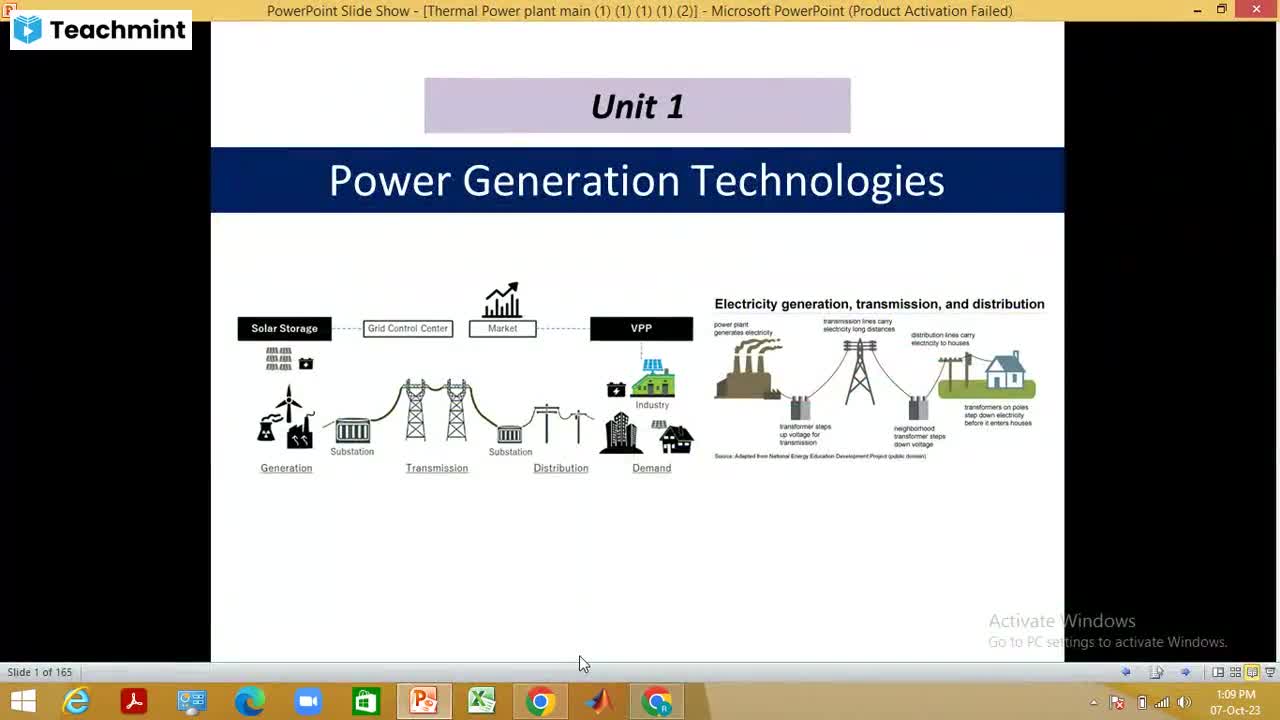Open Slide Sorter view icon

pos(1235,672)
